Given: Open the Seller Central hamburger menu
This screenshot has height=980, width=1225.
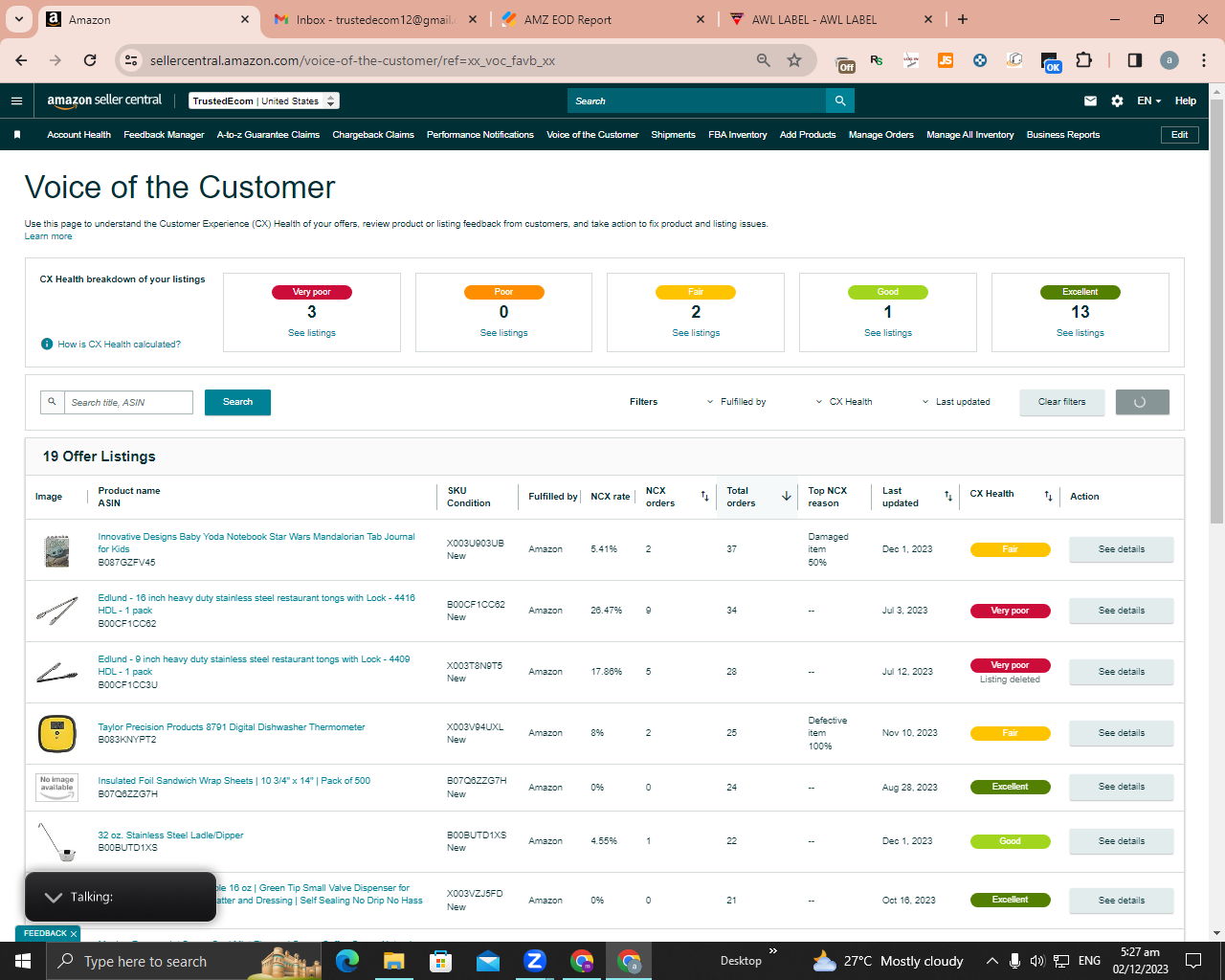Looking at the screenshot, I should click(16, 100).
